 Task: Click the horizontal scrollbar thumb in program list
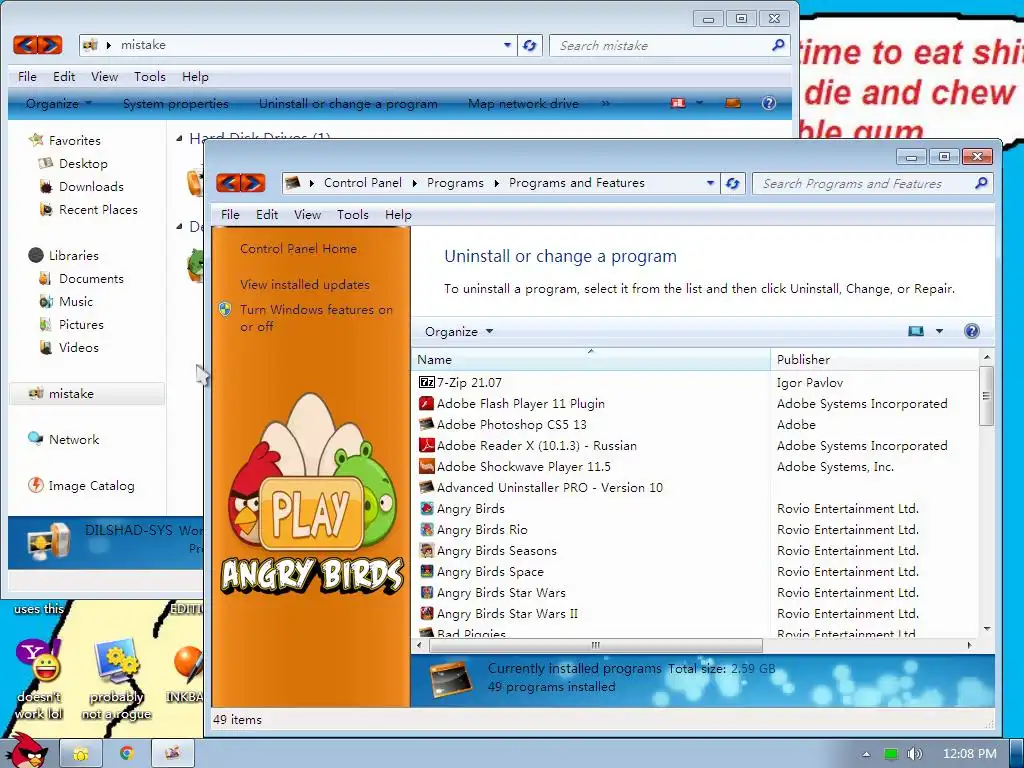click(x=595, y=645)
